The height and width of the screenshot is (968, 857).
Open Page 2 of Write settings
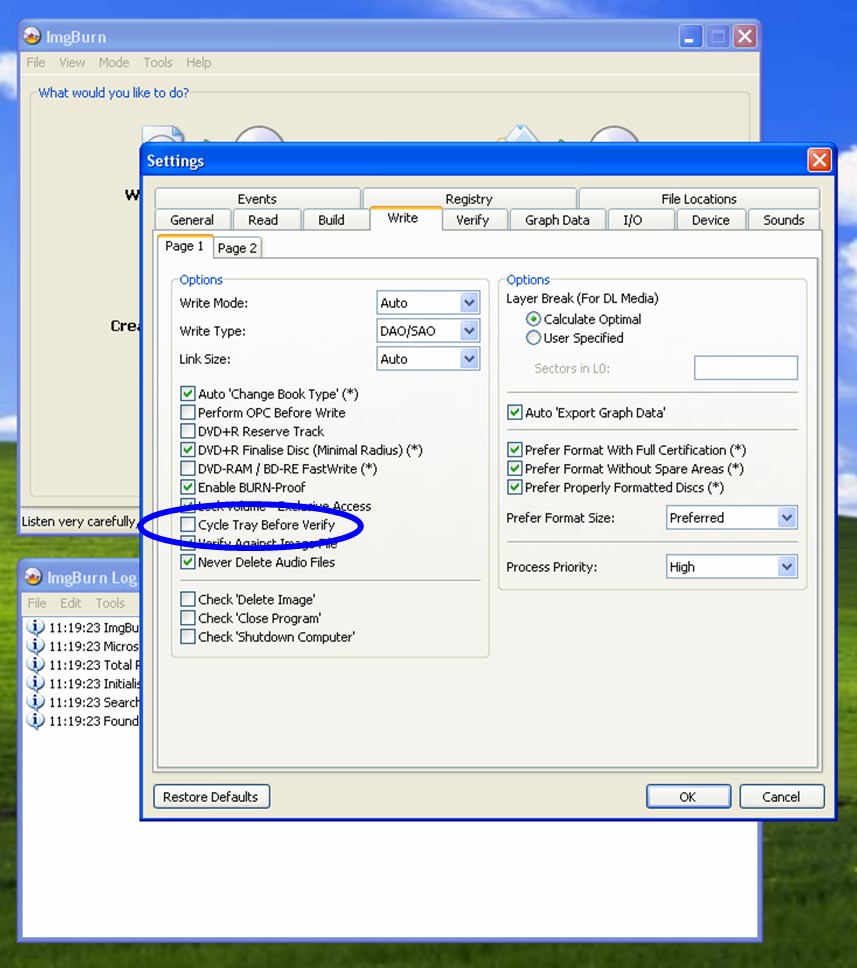click(237, 248)
